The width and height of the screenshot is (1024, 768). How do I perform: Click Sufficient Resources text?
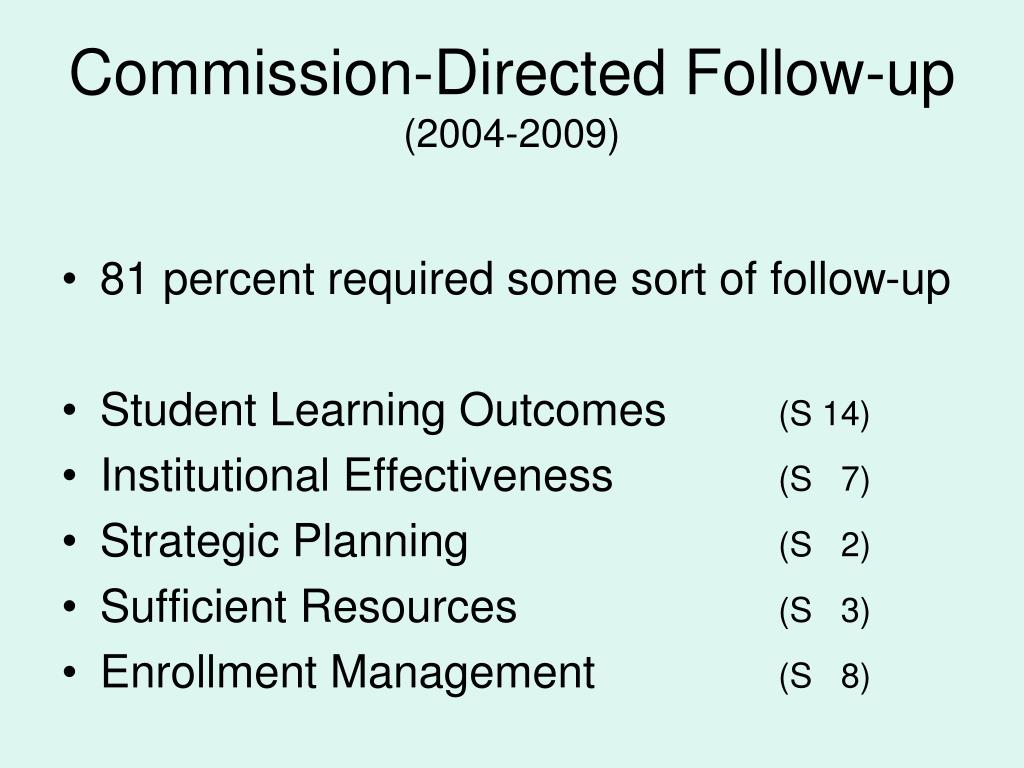[x=308, y=606]
